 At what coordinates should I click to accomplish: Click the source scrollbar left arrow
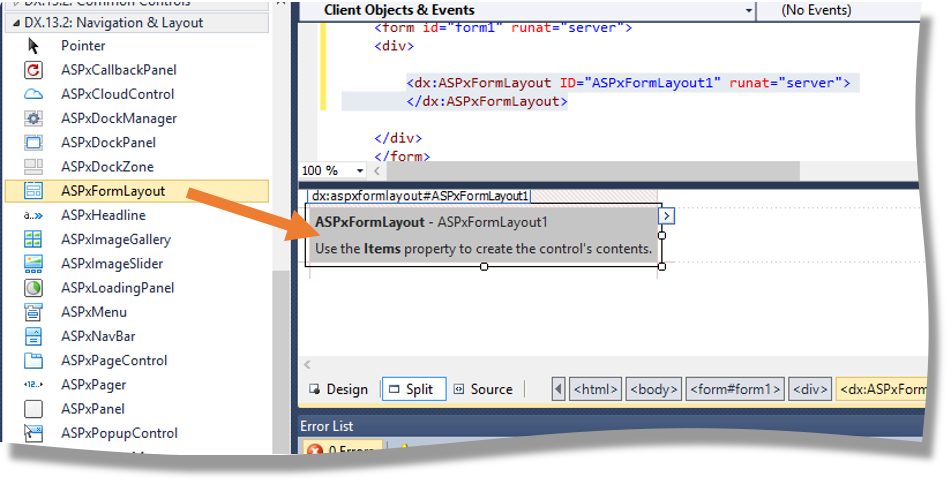pyautogui.click(x=377, y=171)
